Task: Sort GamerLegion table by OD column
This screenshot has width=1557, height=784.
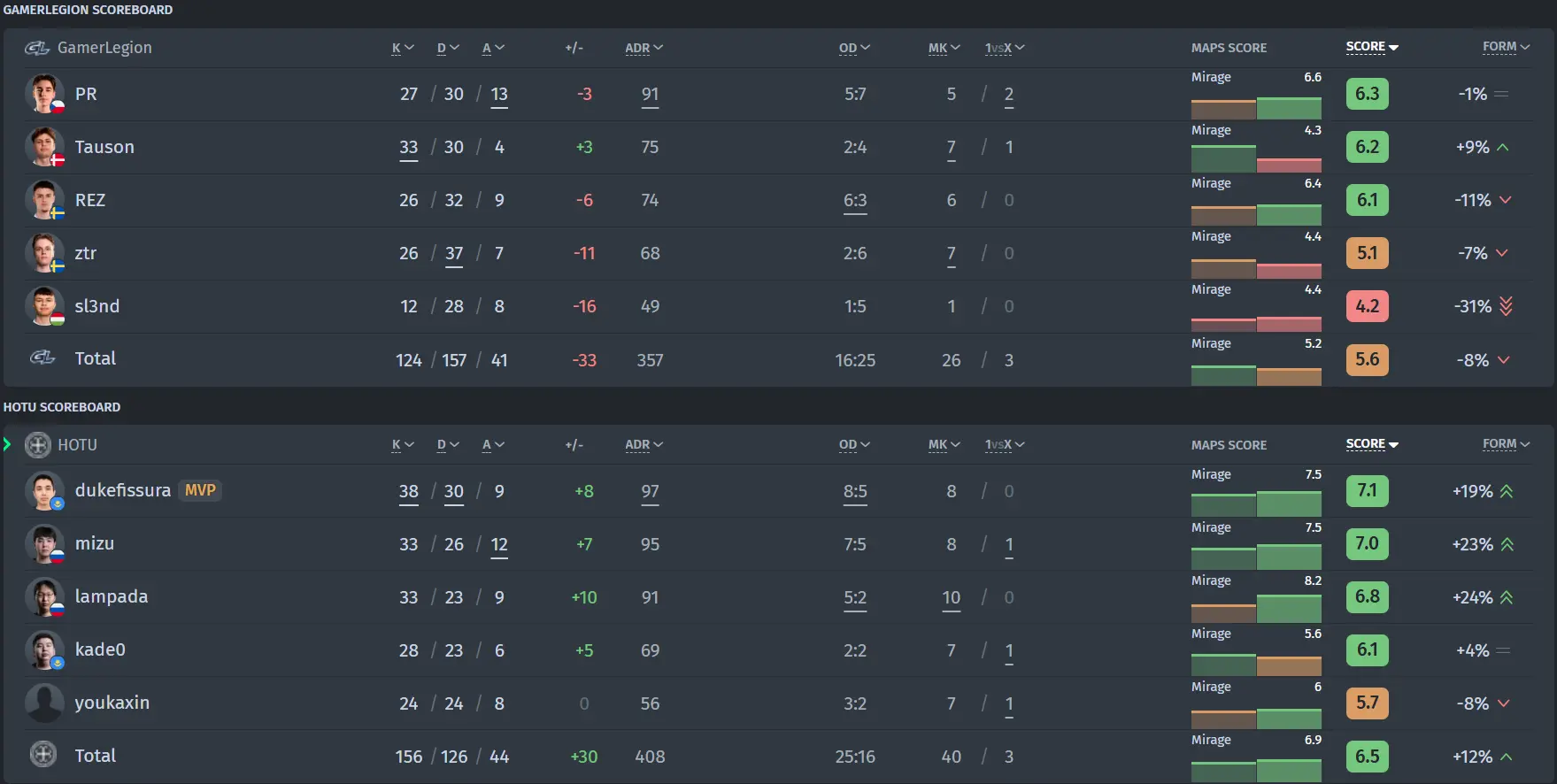Action: (854, 48)
